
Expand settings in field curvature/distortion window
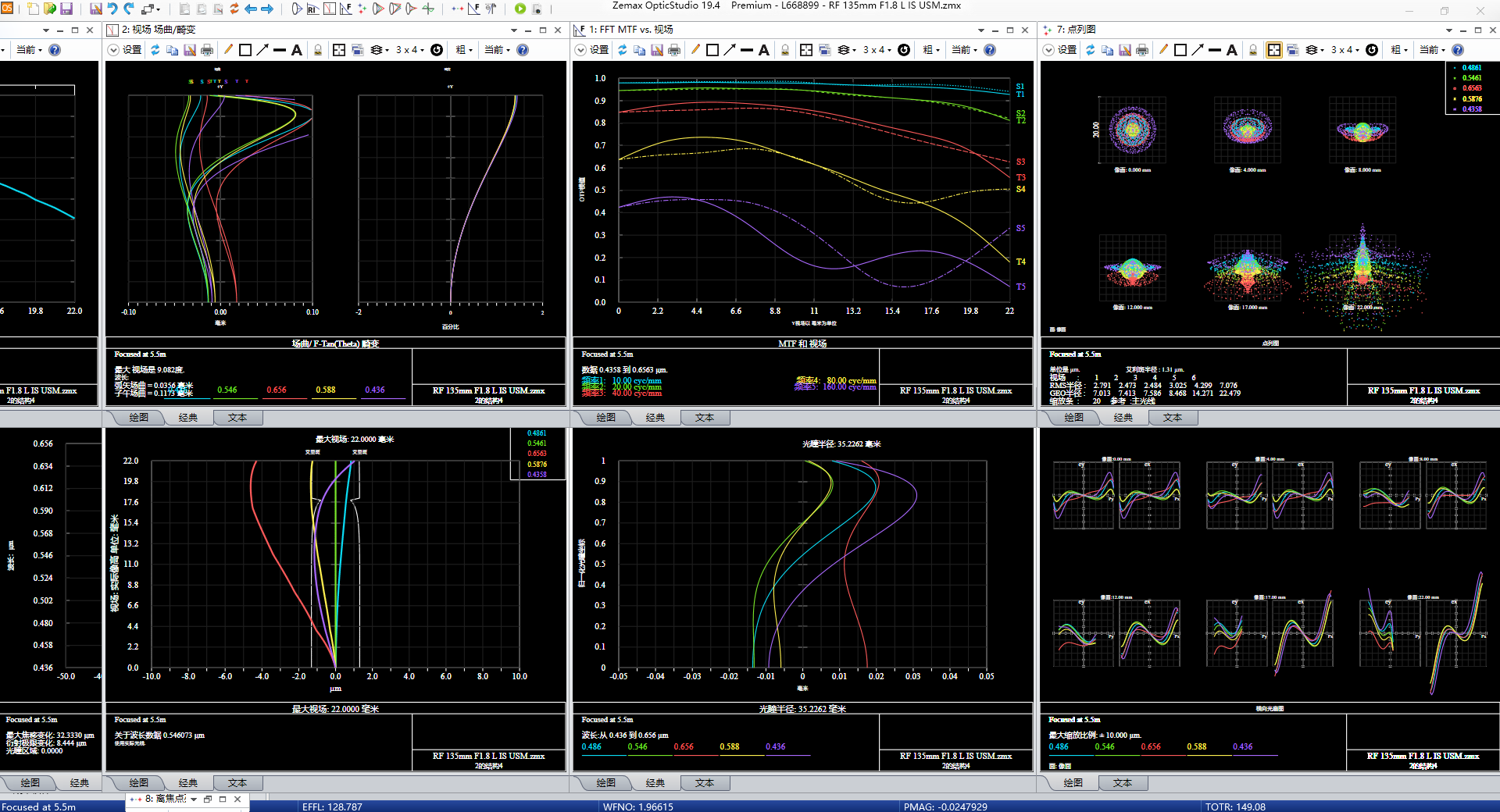pyautogui.click(x=113, y=50)
